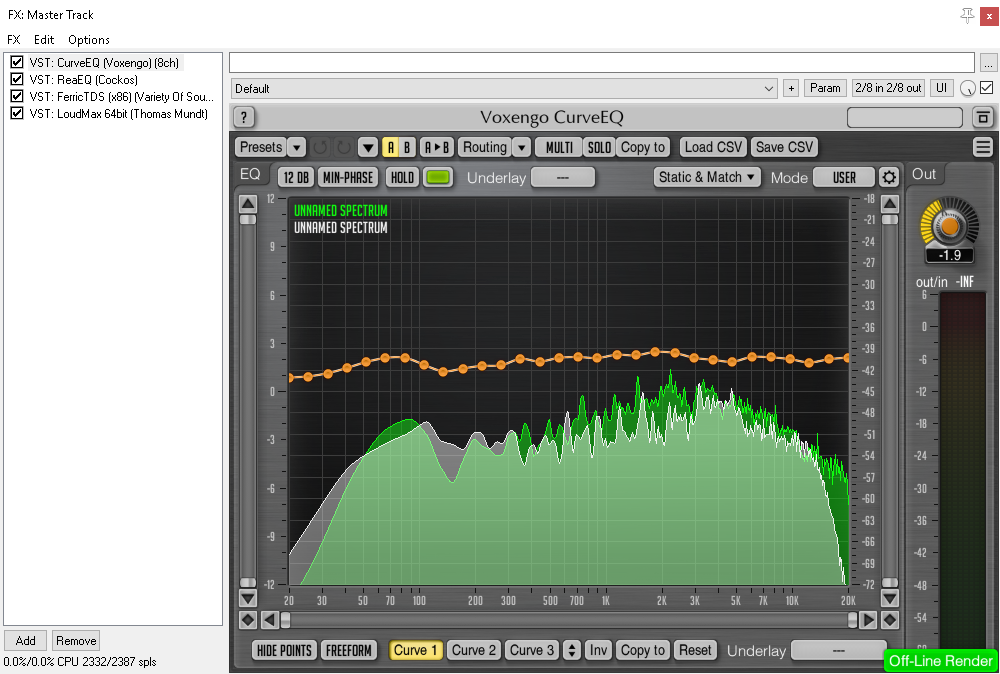Select Curve 2 tab

pos(474,650)
